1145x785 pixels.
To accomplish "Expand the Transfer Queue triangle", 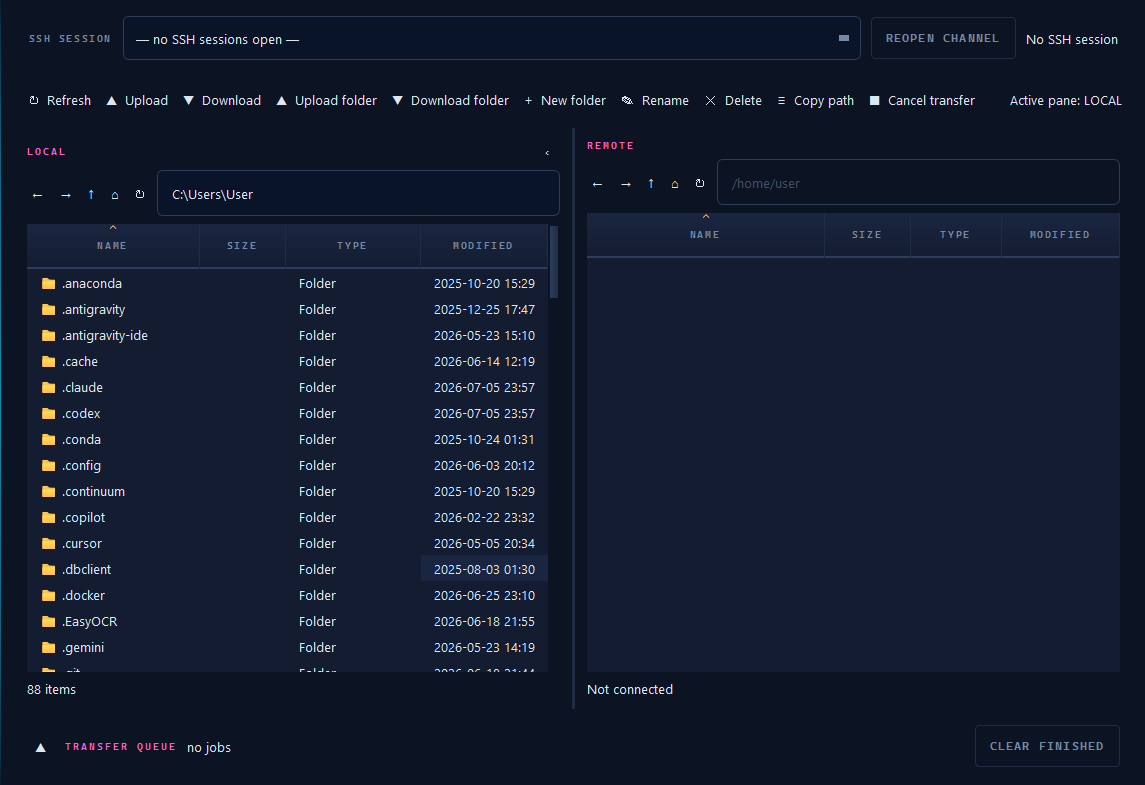I will (41, 747).
